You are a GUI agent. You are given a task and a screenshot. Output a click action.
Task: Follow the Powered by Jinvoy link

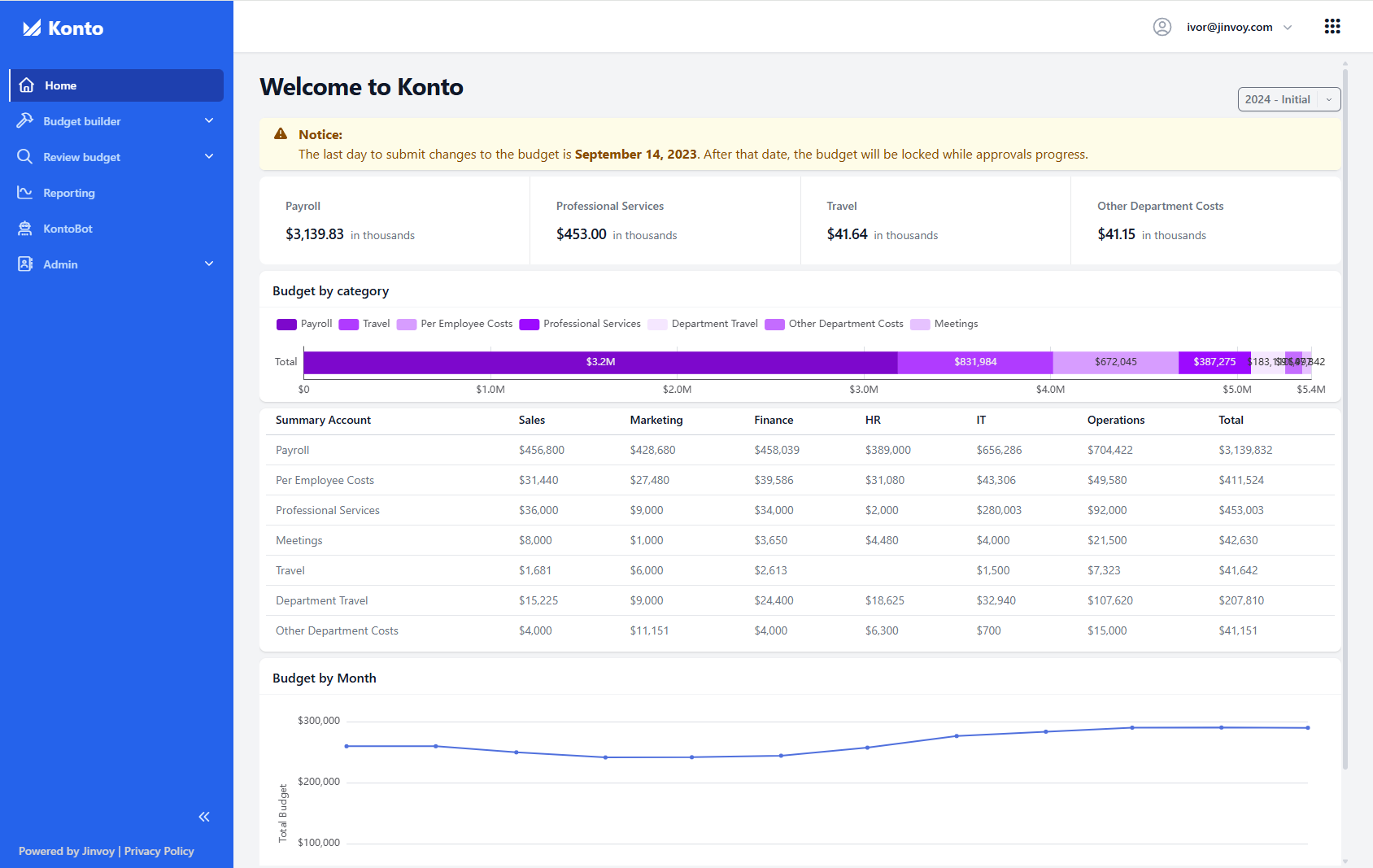coord(67,851)
